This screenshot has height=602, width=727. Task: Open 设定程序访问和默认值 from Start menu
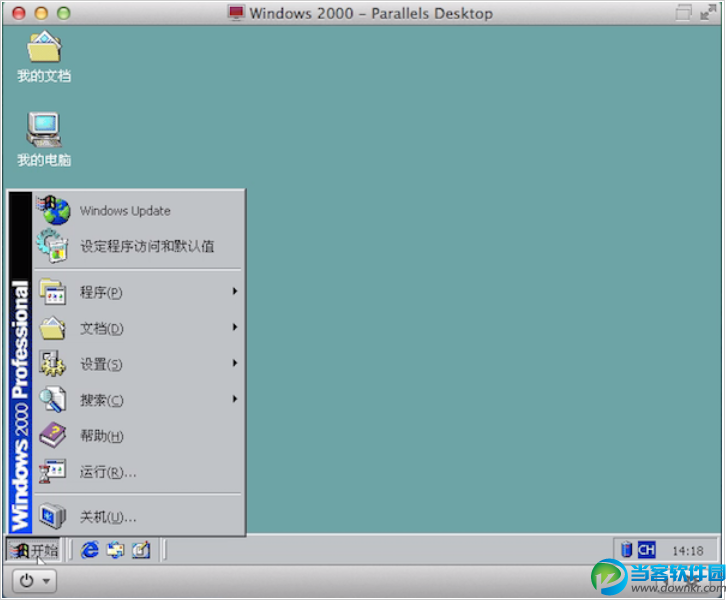tap(138, 246)
